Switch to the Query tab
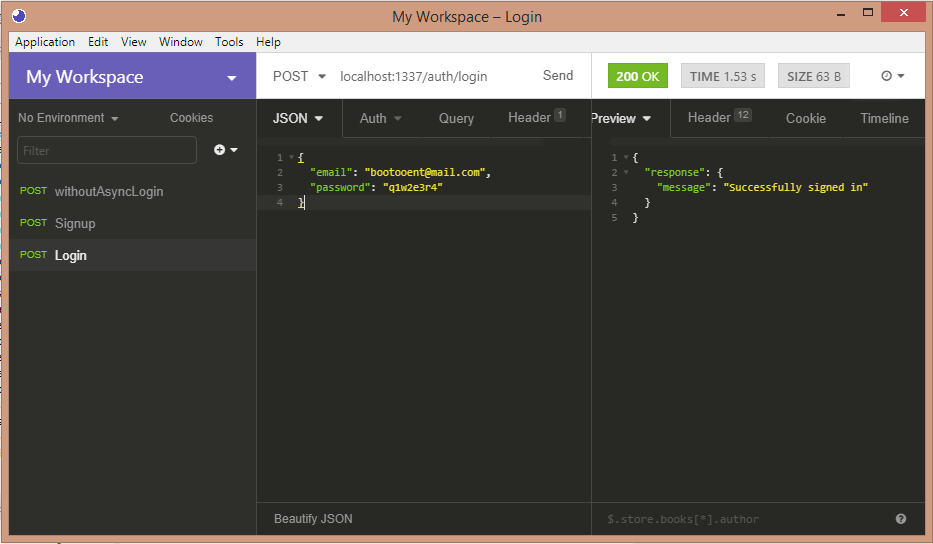Screen dimensions: 933x544 tap(456, 118)
